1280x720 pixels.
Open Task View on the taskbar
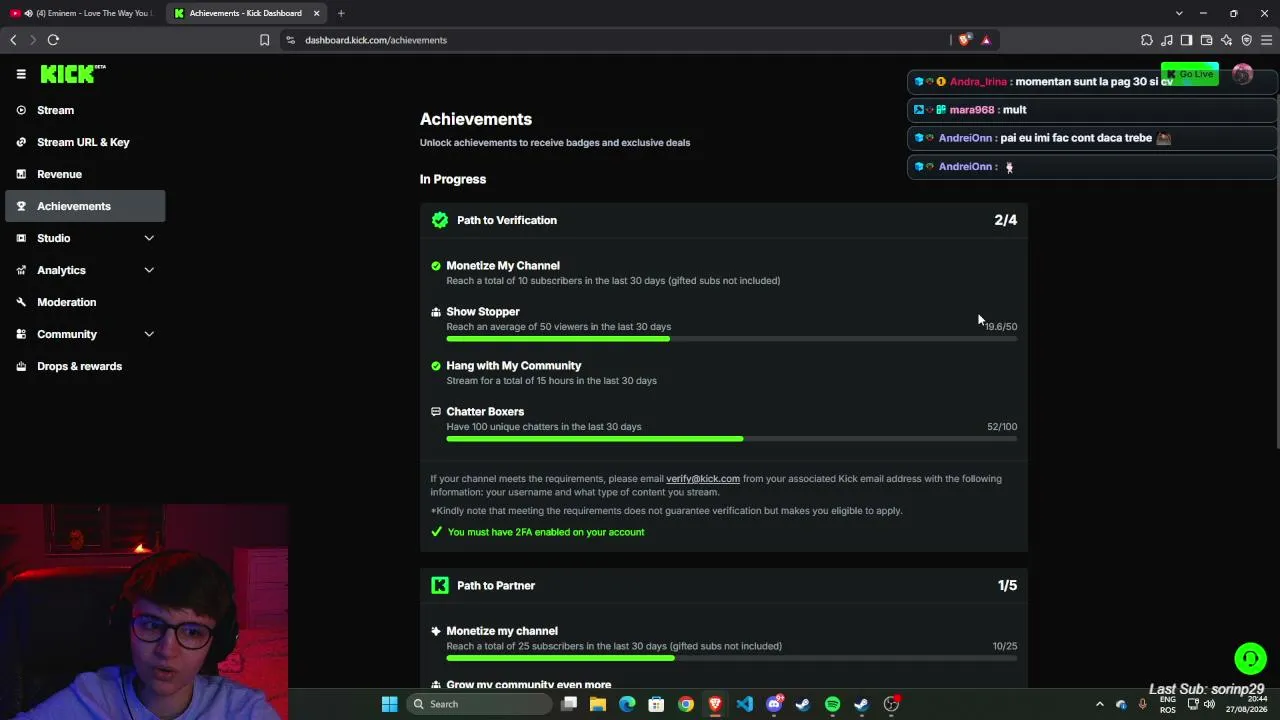pos(569,704)
